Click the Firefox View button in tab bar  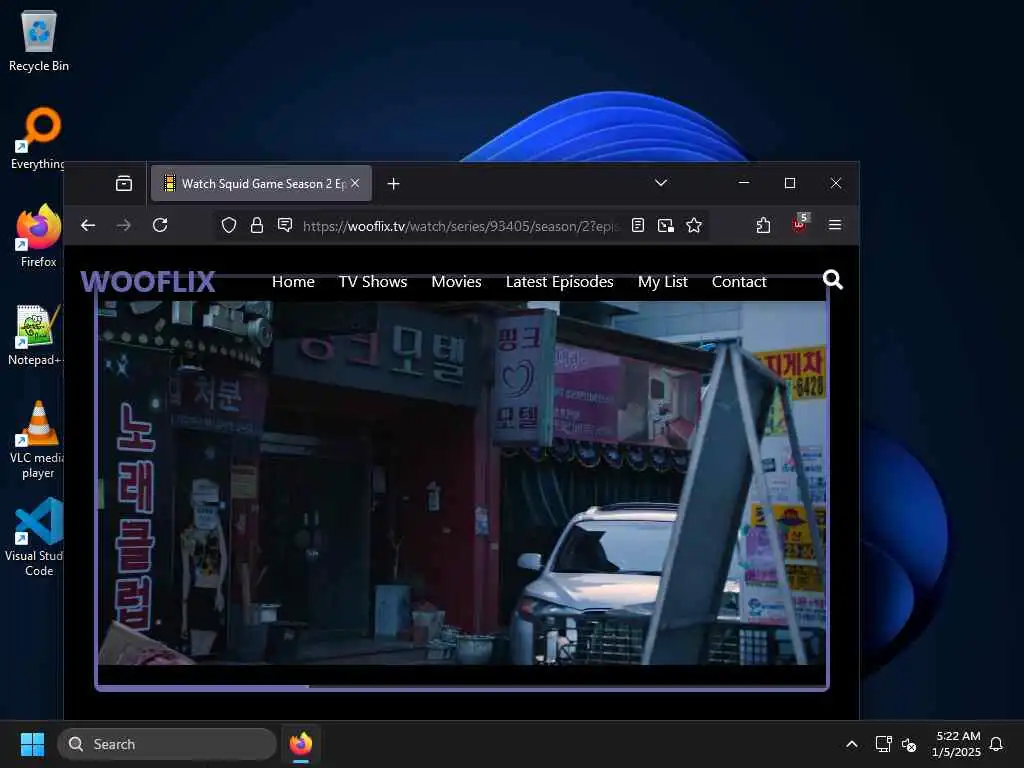pyautogui.click(x=123, y=184)
